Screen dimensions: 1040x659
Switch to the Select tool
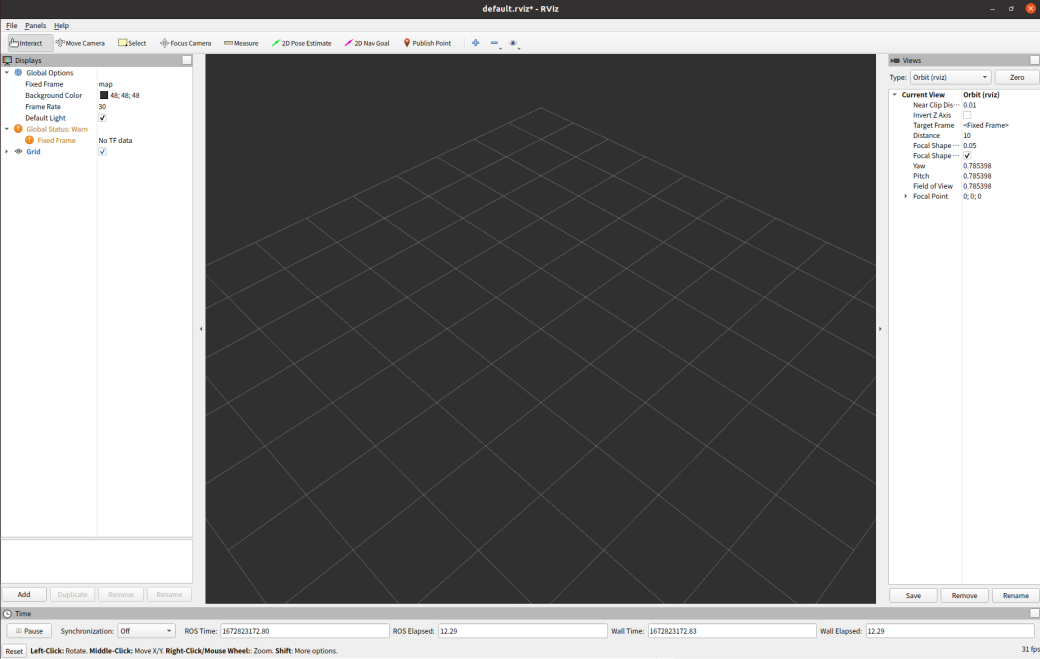[x=132, y=43]
